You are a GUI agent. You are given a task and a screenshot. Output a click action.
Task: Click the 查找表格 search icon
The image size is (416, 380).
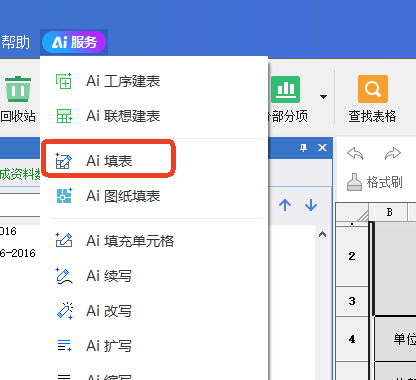click(373, 89)
